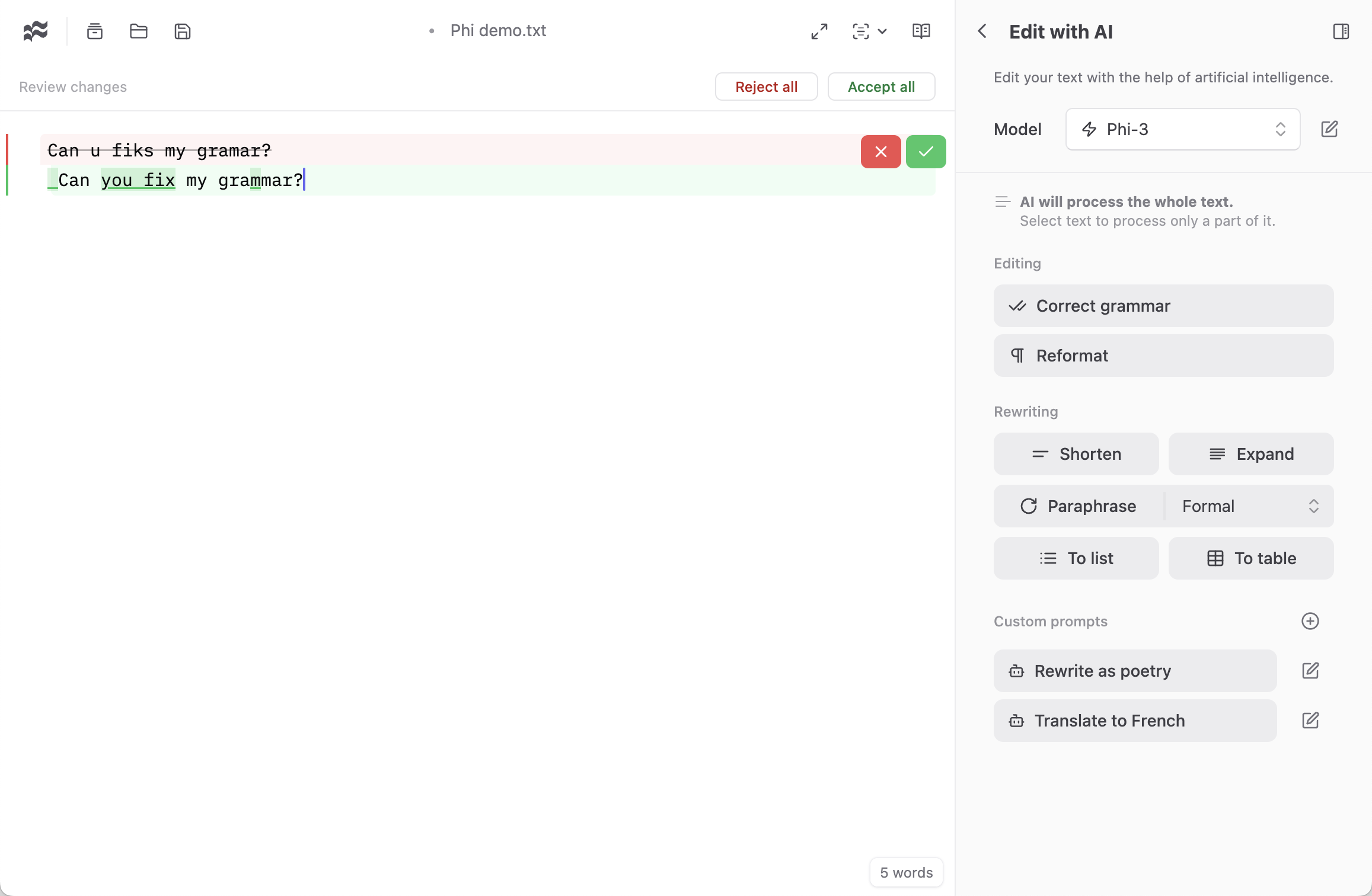Image resolution: width=1372 pixels, height=896 pixels.
Task: Expand the focus mode dropdown chevron
Action: (x=882, y=31)
